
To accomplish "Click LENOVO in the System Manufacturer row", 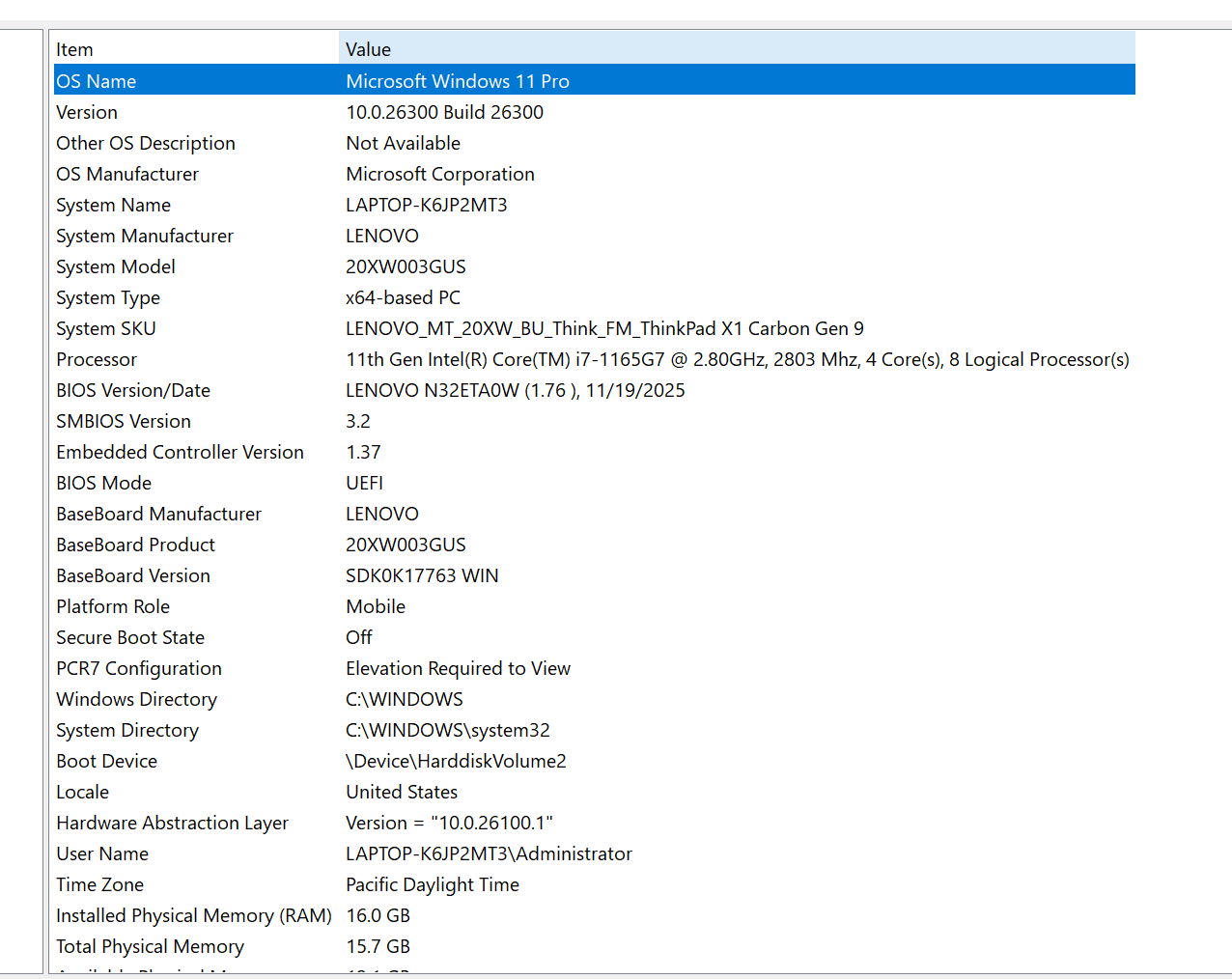I will (x=382, y=236).
